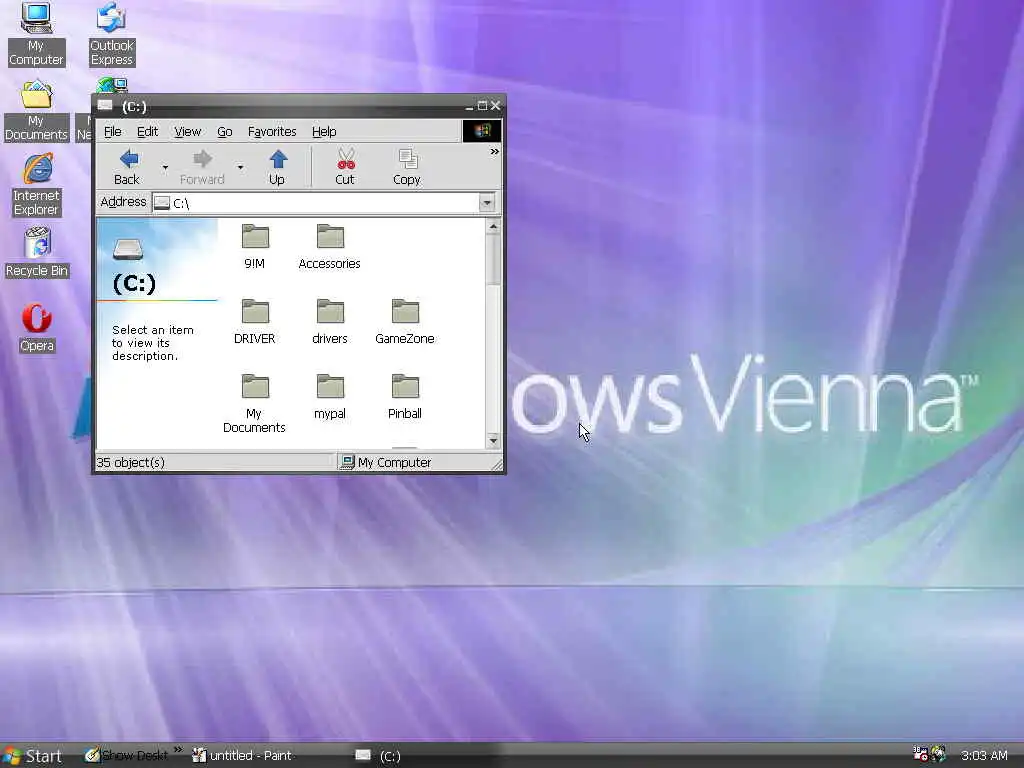Open the View menu
Viewport: 1024px width, 768px height.
tap(187, 131)
